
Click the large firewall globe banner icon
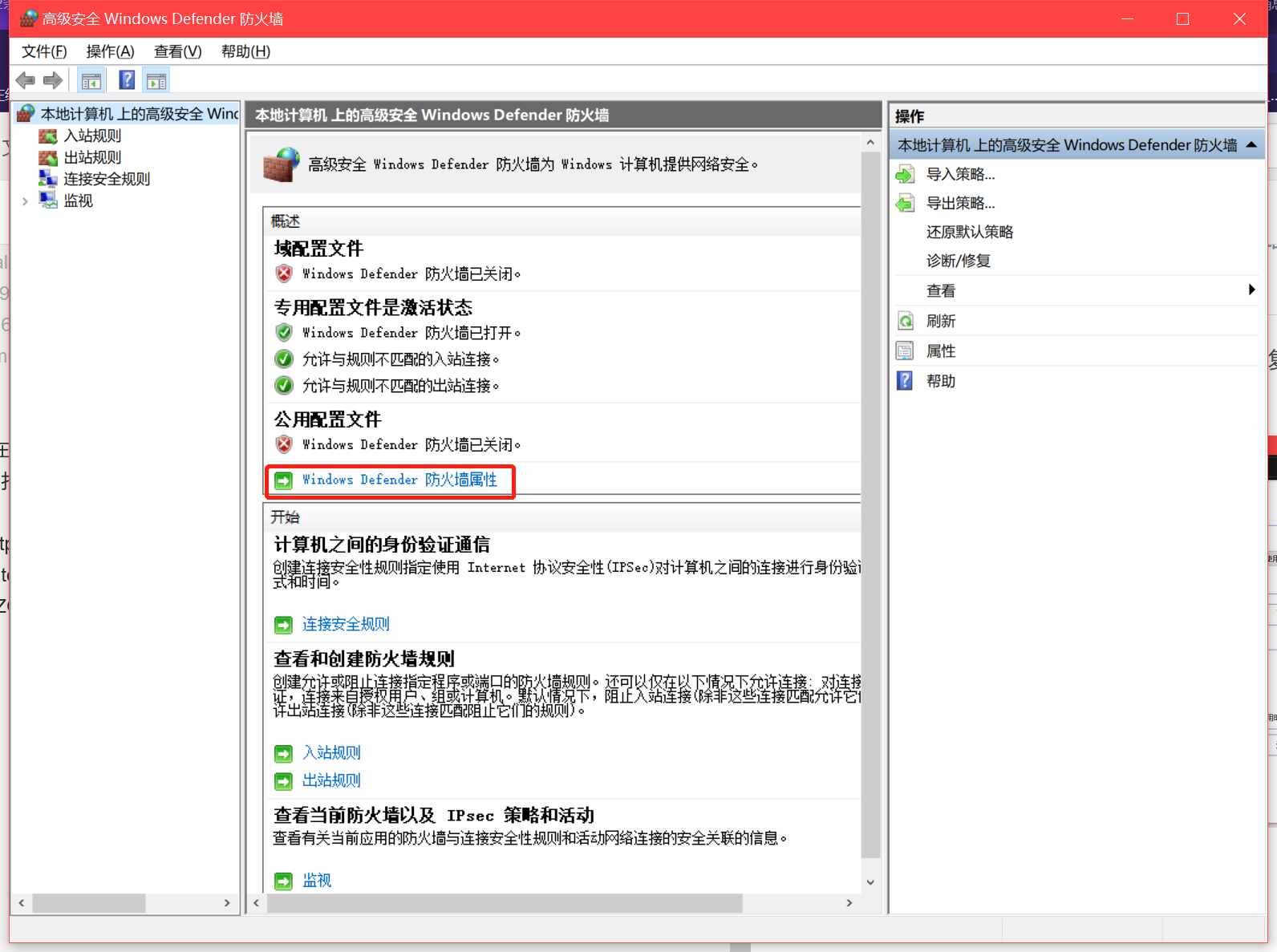click(x=282, y=164)
